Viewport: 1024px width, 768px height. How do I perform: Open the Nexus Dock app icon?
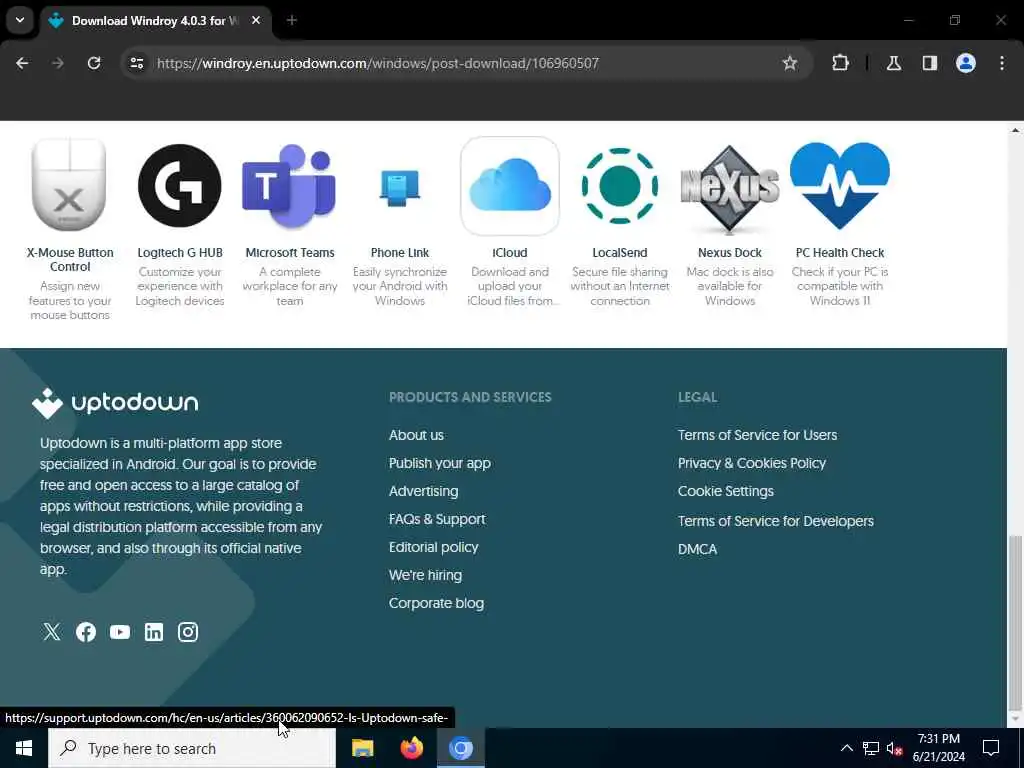click(729, 189)
